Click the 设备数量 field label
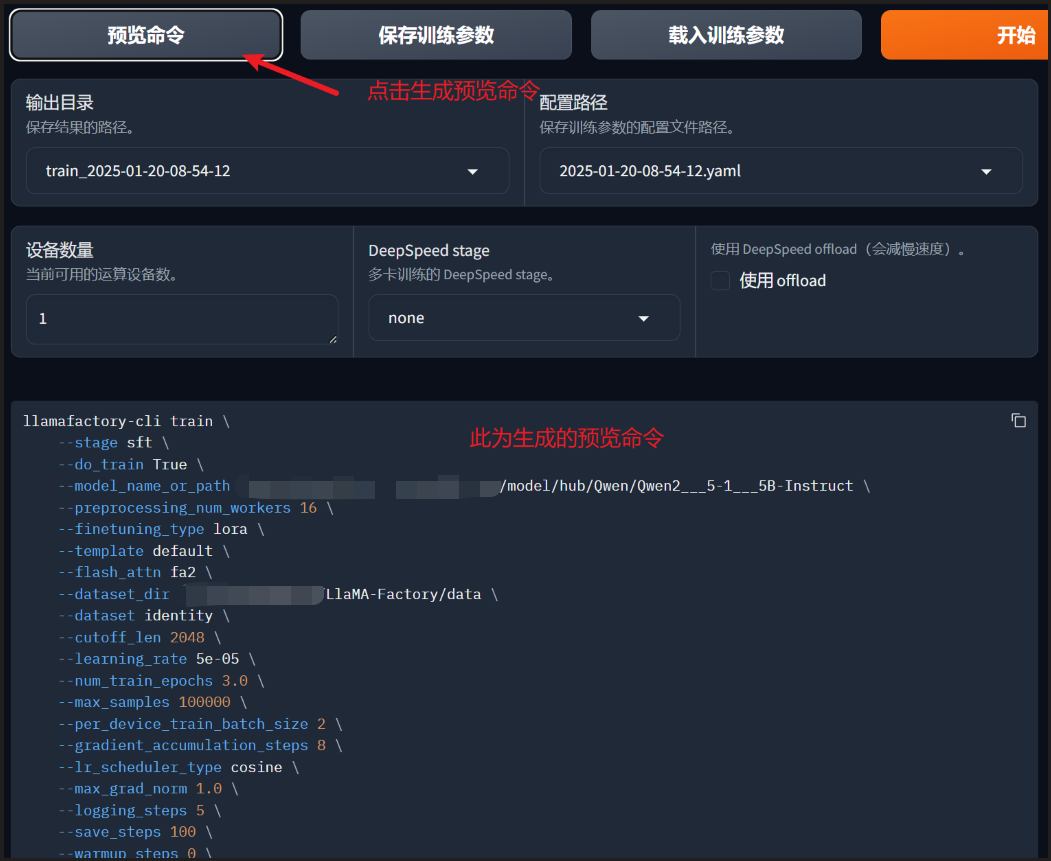Image resolution: width=1051 pixels, height=861 pixels. click(60, 250)
